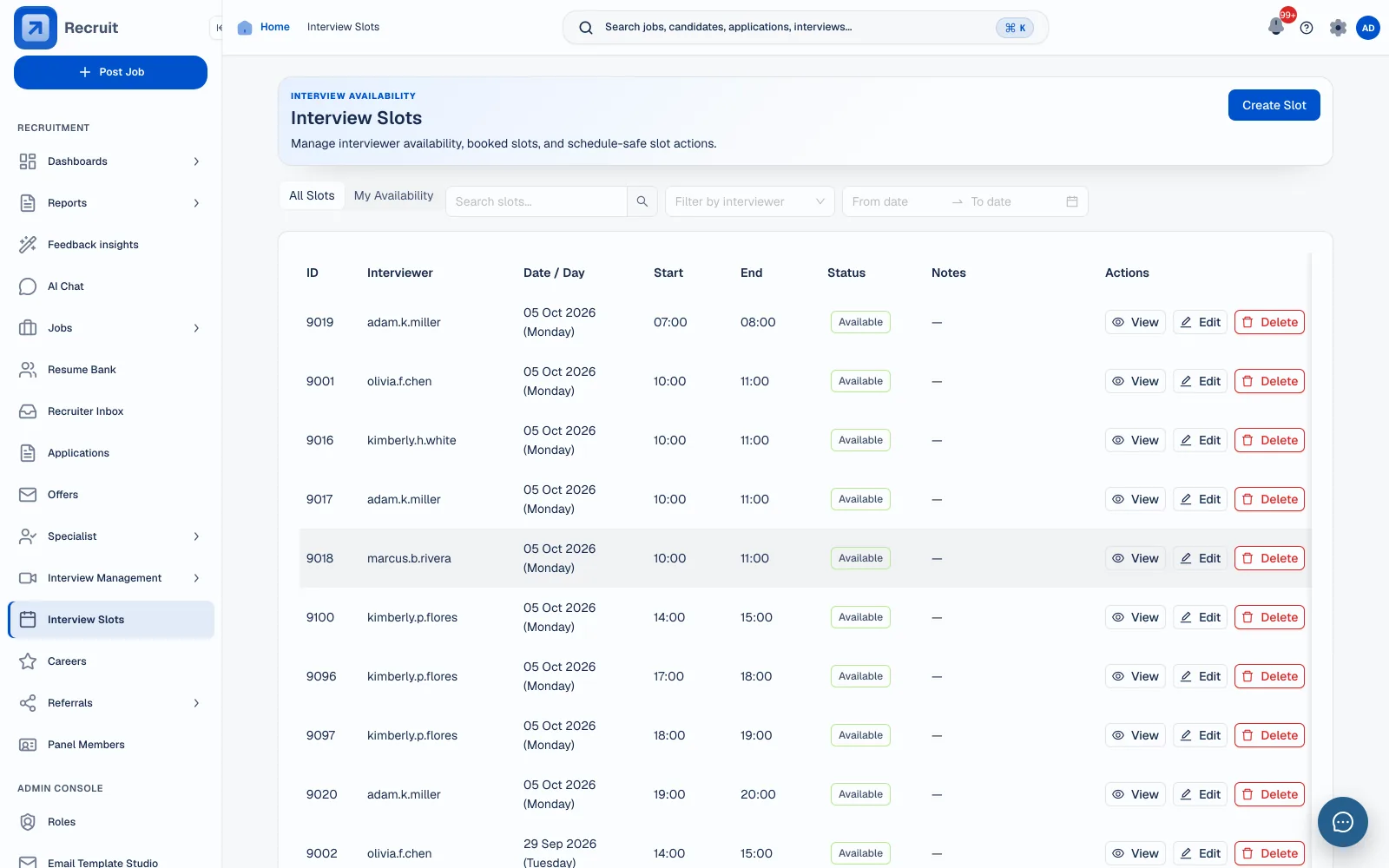
Task: Switch to the All Slots tab
Action: pos(312,195)
